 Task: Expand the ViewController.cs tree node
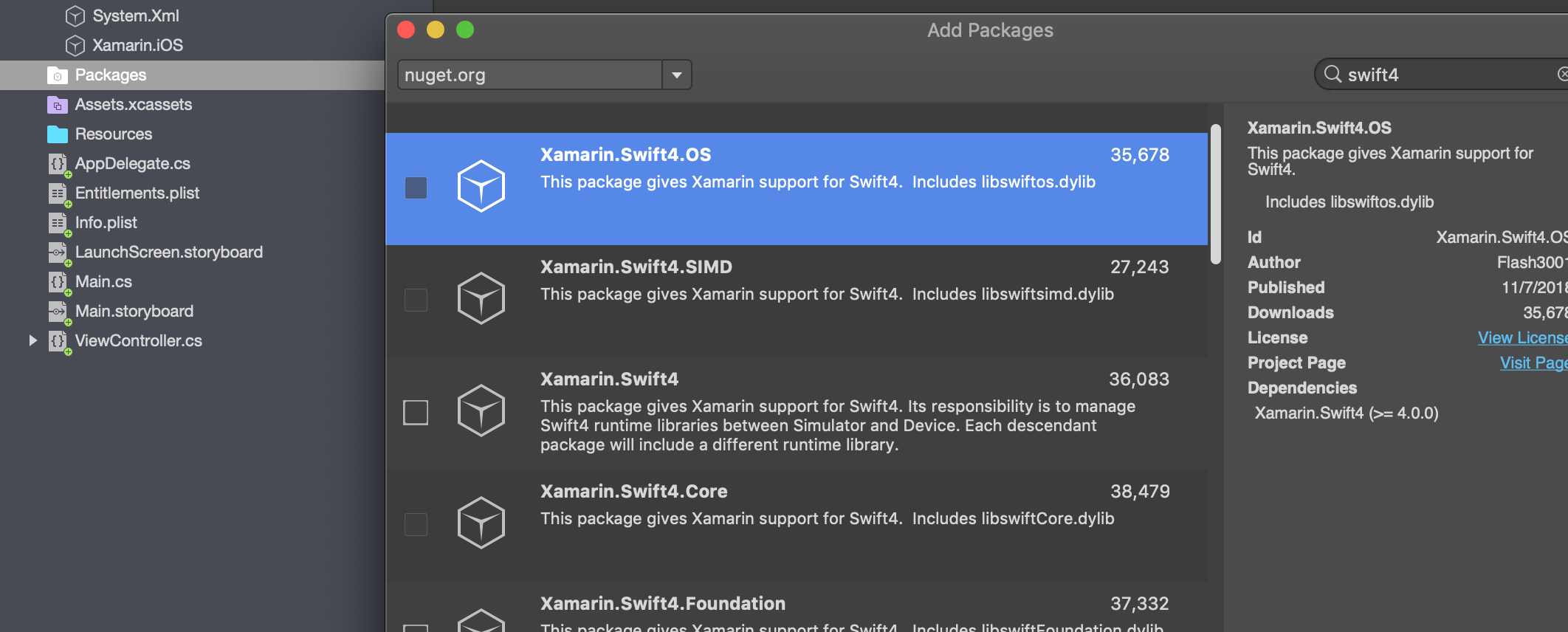[x=32, y=340]
